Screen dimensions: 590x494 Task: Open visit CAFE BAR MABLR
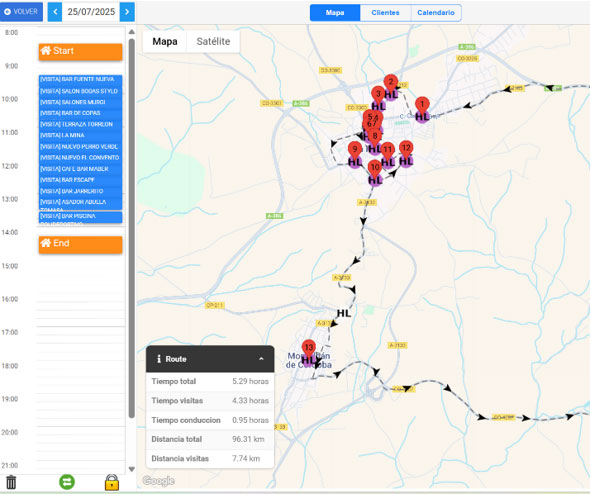pyautogui.click(x=81, y=169)
